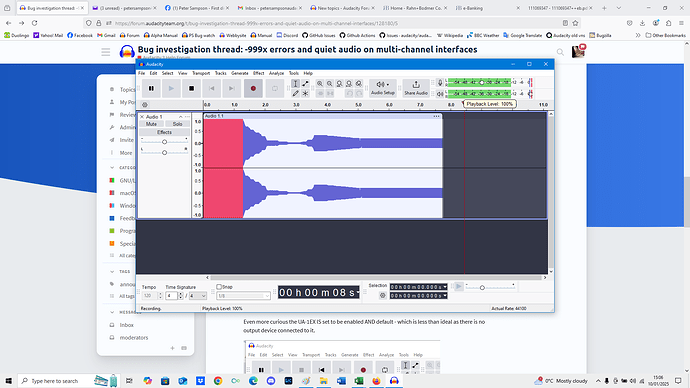Click the Zoom Toggle icon
690x388 pixels.
(x=359, y=84)
